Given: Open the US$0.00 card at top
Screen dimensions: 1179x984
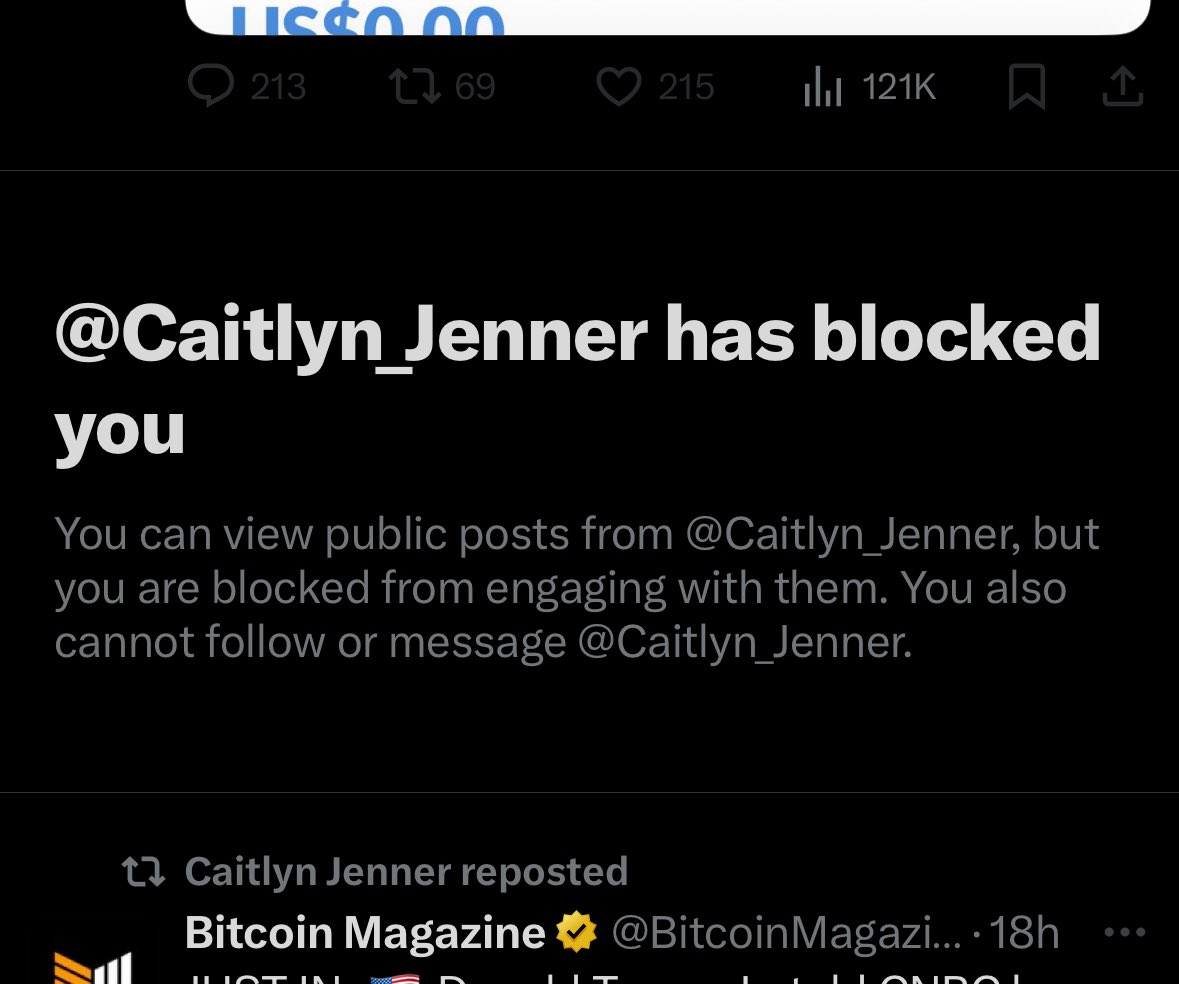Looking at the screenshot, I should (x=667, y=17).
